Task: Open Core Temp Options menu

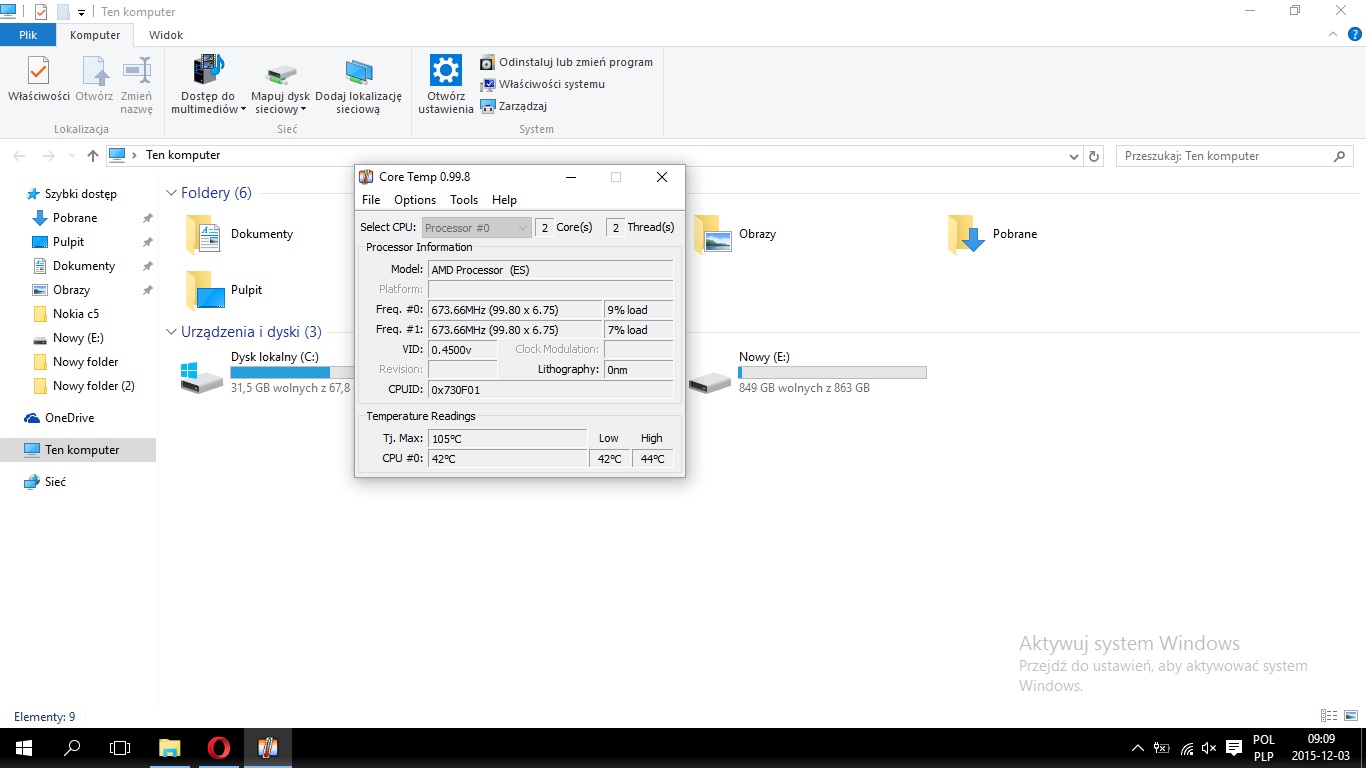Action: click(x=415, y=200)
